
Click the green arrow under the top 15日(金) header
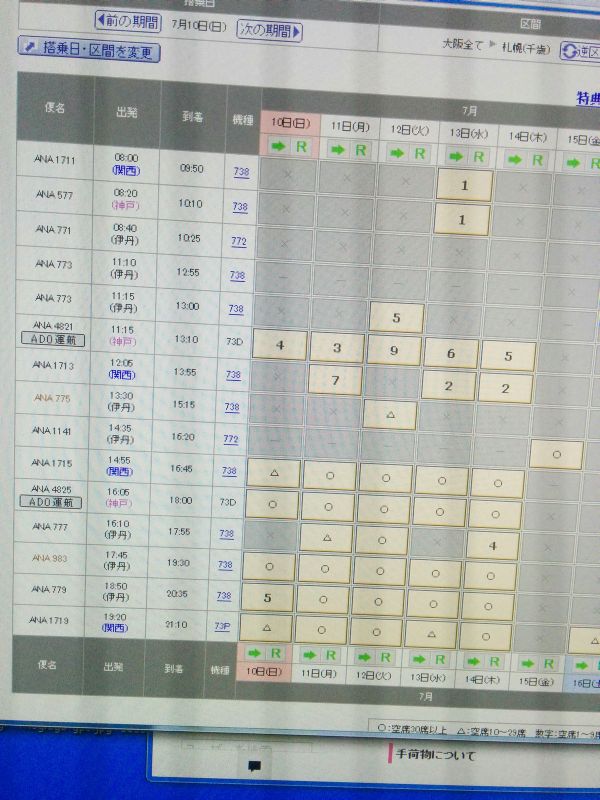(573, 163)
